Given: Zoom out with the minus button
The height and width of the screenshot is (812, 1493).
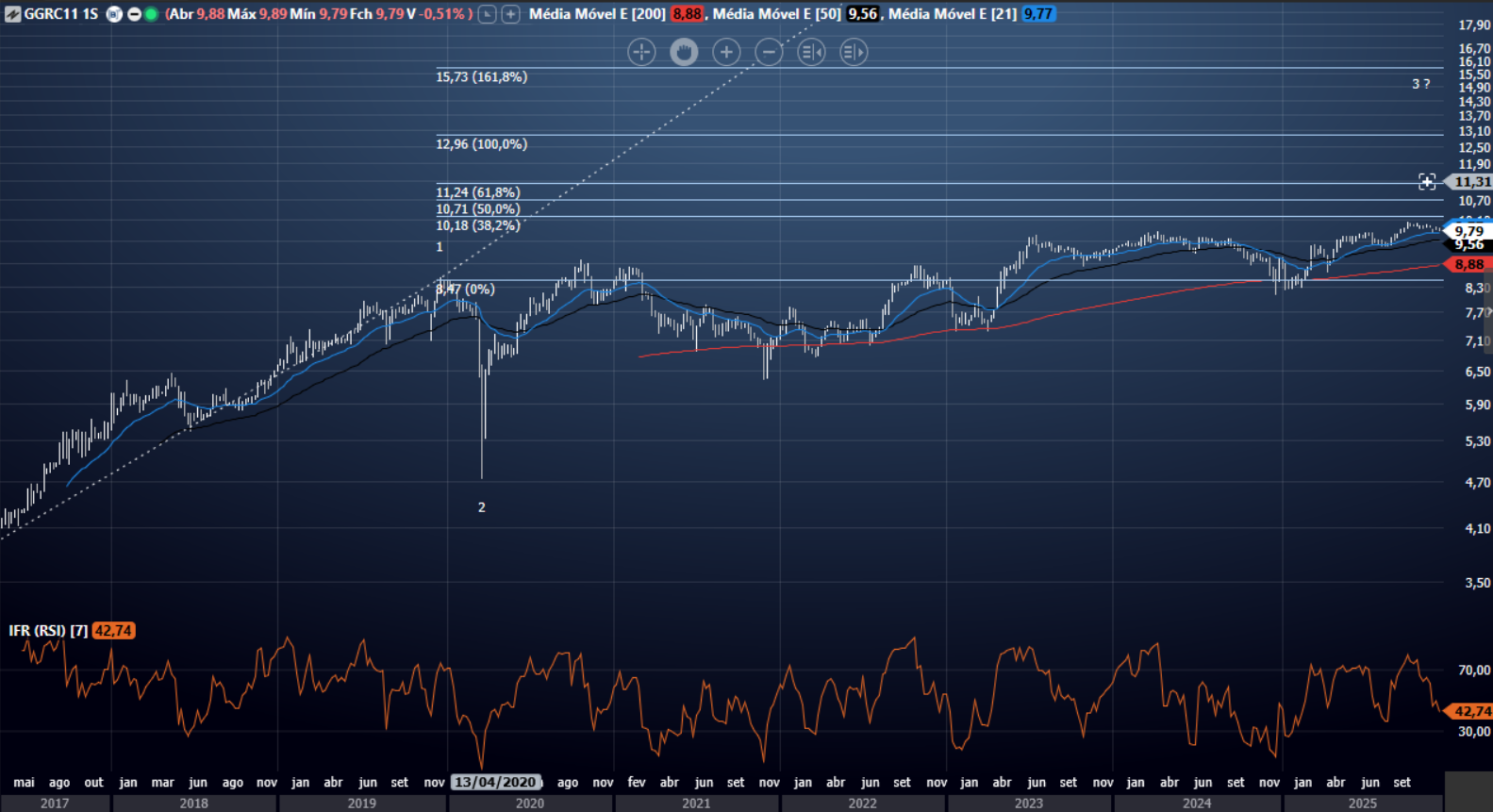Looking at the screenshot, I should click(769, 52).
